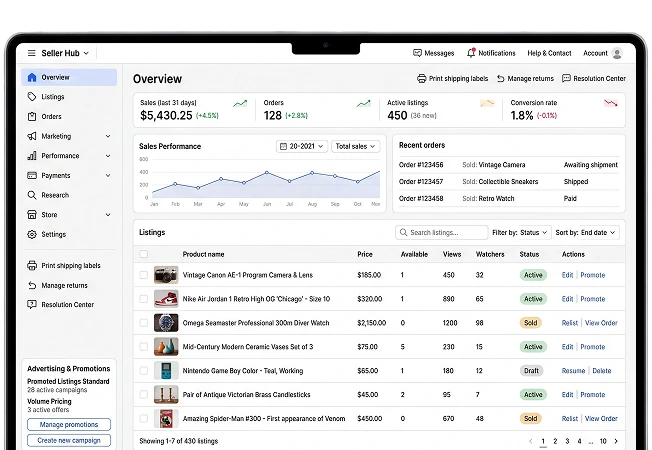Screen dimensions: 652x450
Task: Open the Notifications bell icon
Action: (x=471, y=53)
